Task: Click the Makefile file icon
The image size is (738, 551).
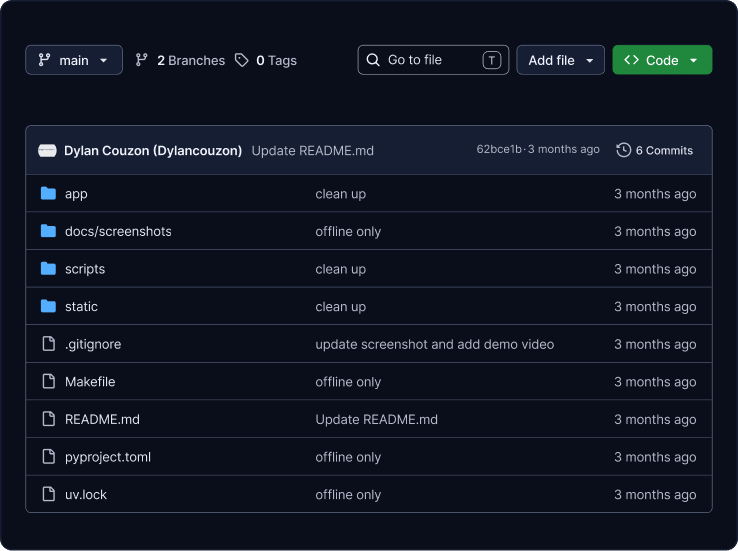Action: (x=48, y=381)
